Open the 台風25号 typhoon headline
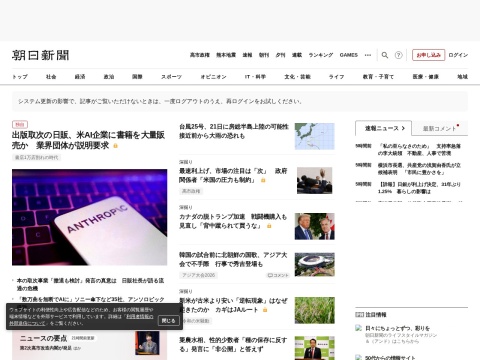The height and width of the screenshot is (360, 480). pyautogui.click(x=234, y=131)
